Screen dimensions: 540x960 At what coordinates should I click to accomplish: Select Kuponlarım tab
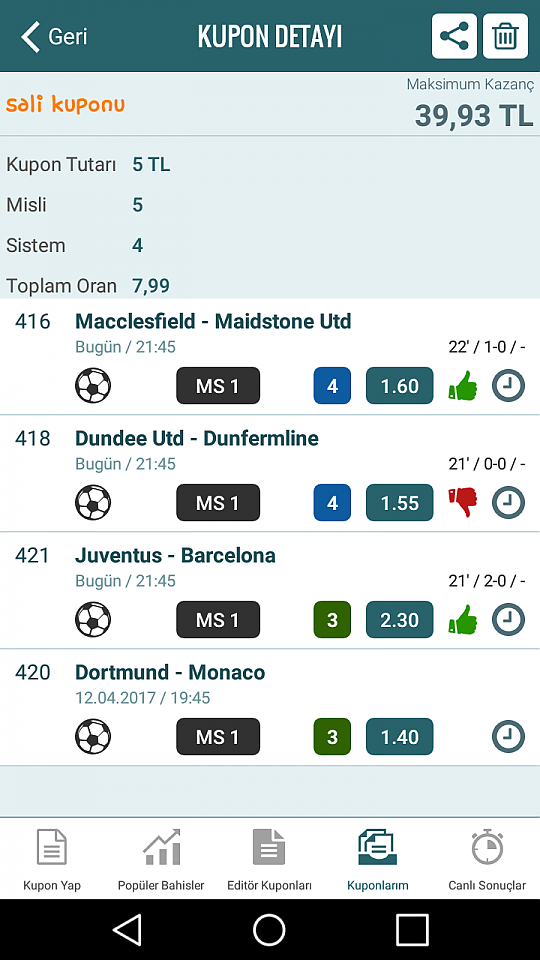pyautogui.click(x=378, y=859)
